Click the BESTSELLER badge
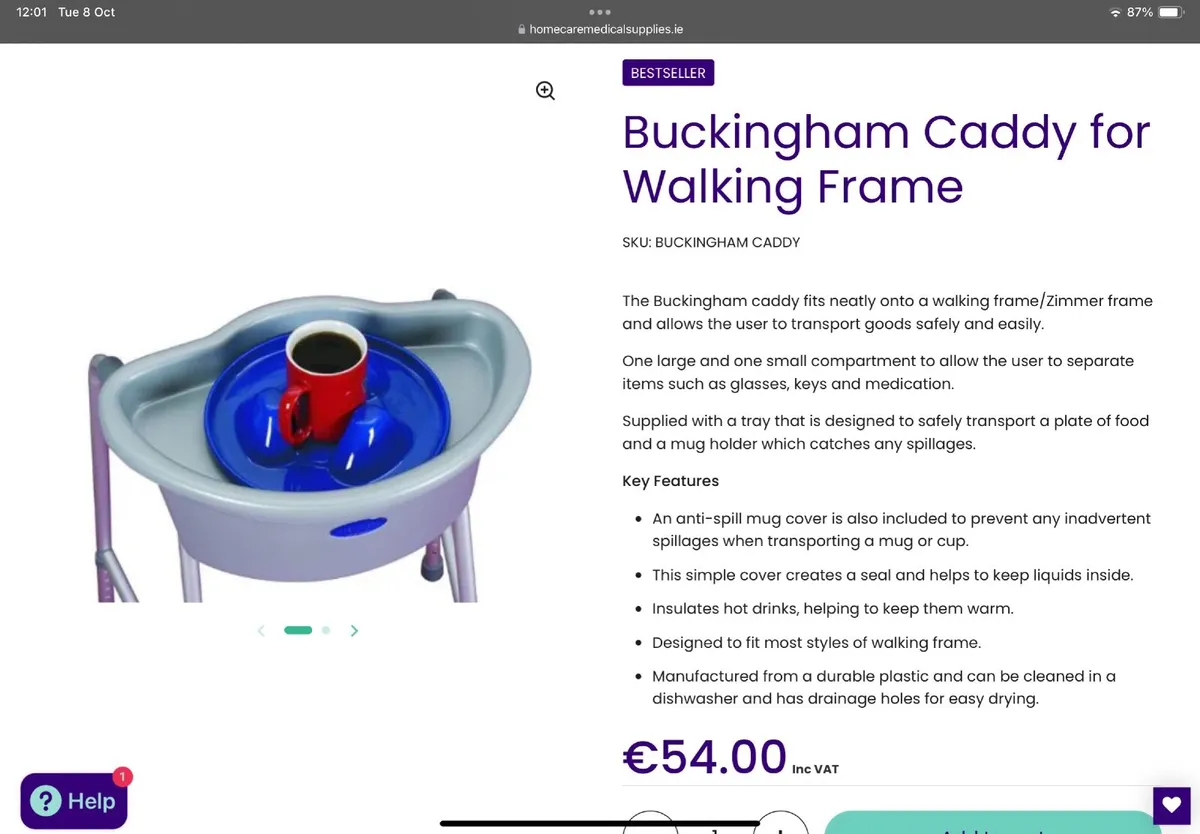This screenshot has width=1200, height=834. (x=668, y=73)
